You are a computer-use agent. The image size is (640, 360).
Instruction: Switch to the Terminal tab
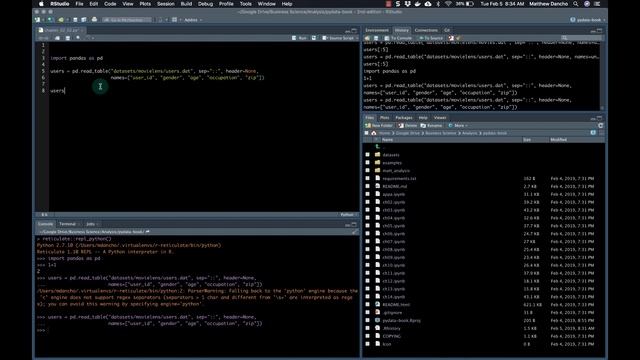tap(67, 224)
